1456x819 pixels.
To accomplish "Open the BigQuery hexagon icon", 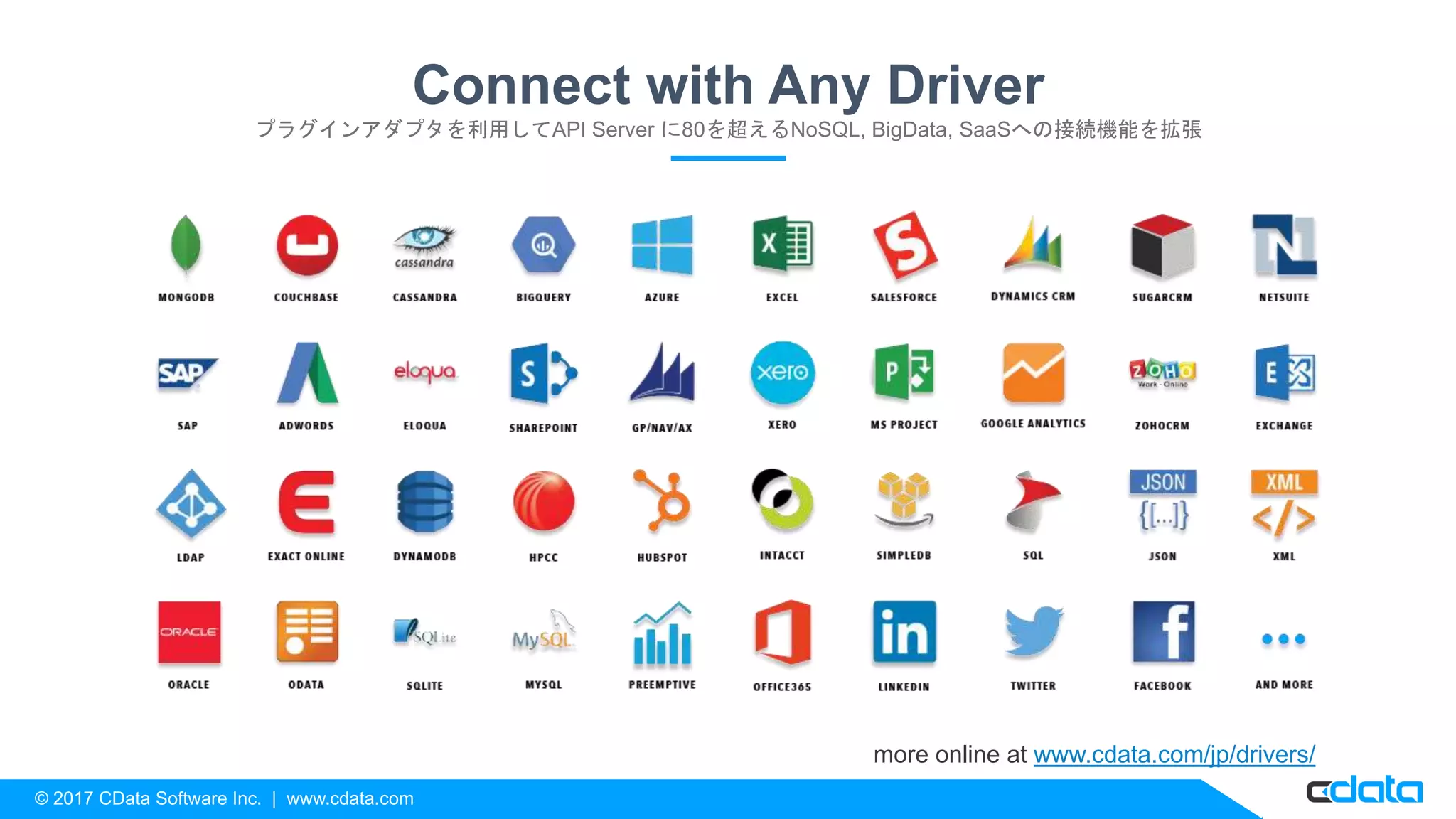I will pyautogui.click(x=544, y=245).
